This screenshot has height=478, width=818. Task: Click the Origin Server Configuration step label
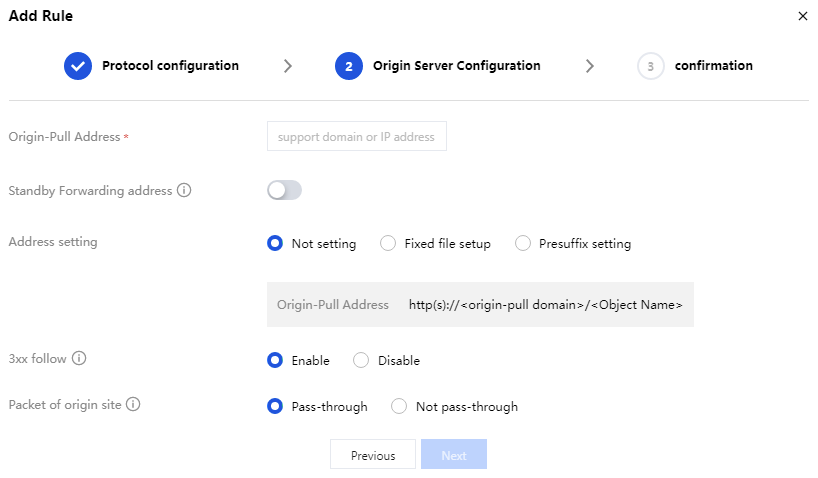click(x=456, y=66)
